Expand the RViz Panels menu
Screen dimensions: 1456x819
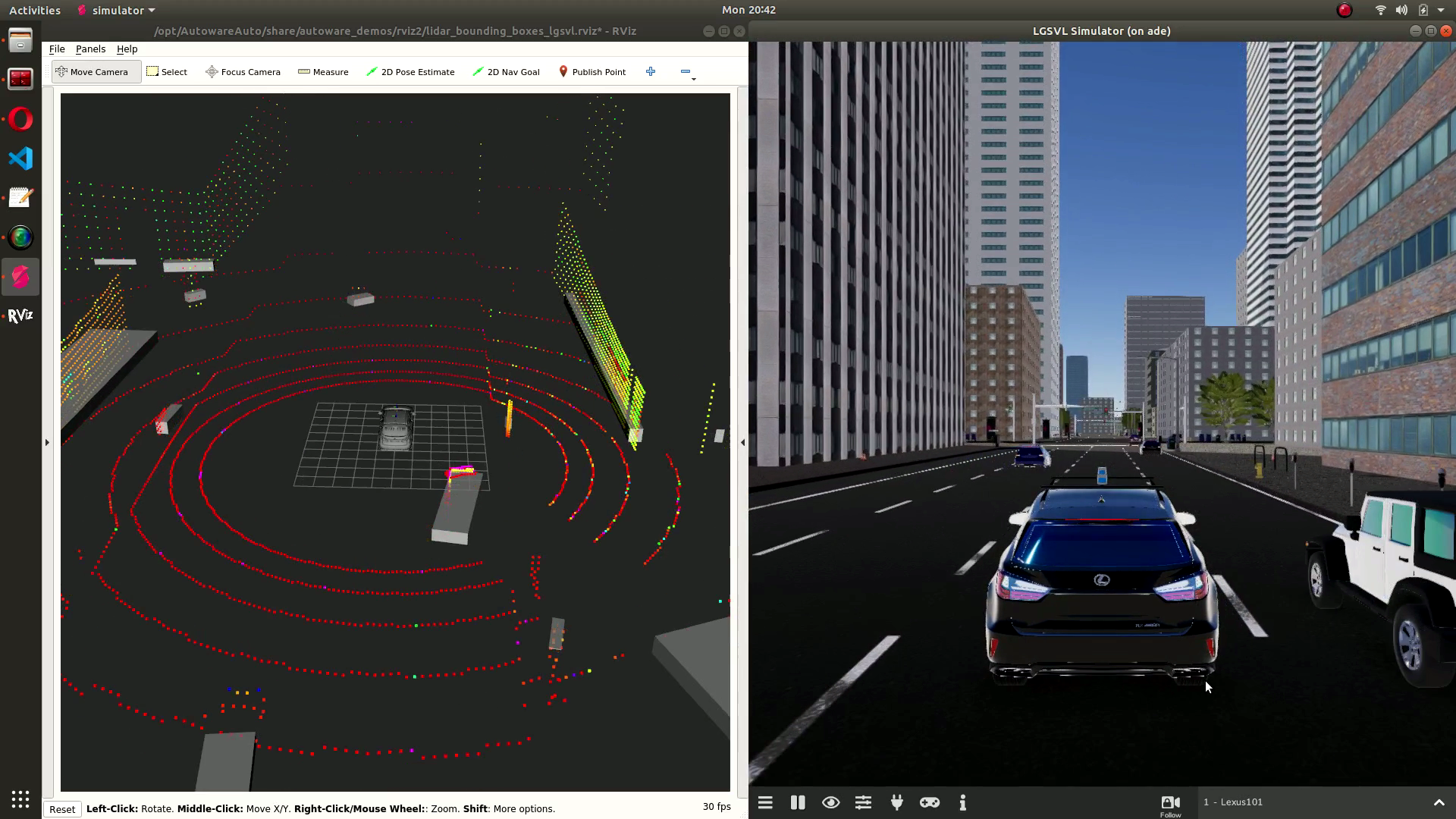coord(90,48)
